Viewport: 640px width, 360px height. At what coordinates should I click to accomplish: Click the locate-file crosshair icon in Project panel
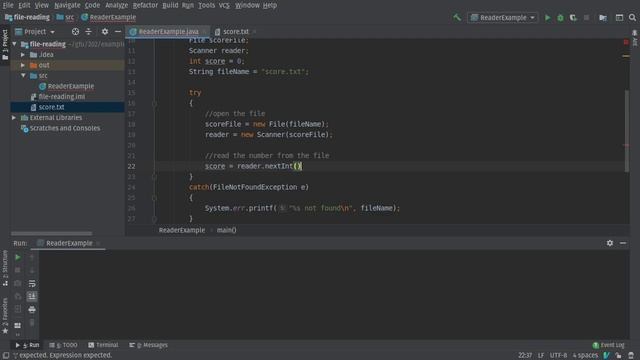(x=75, y=31)
